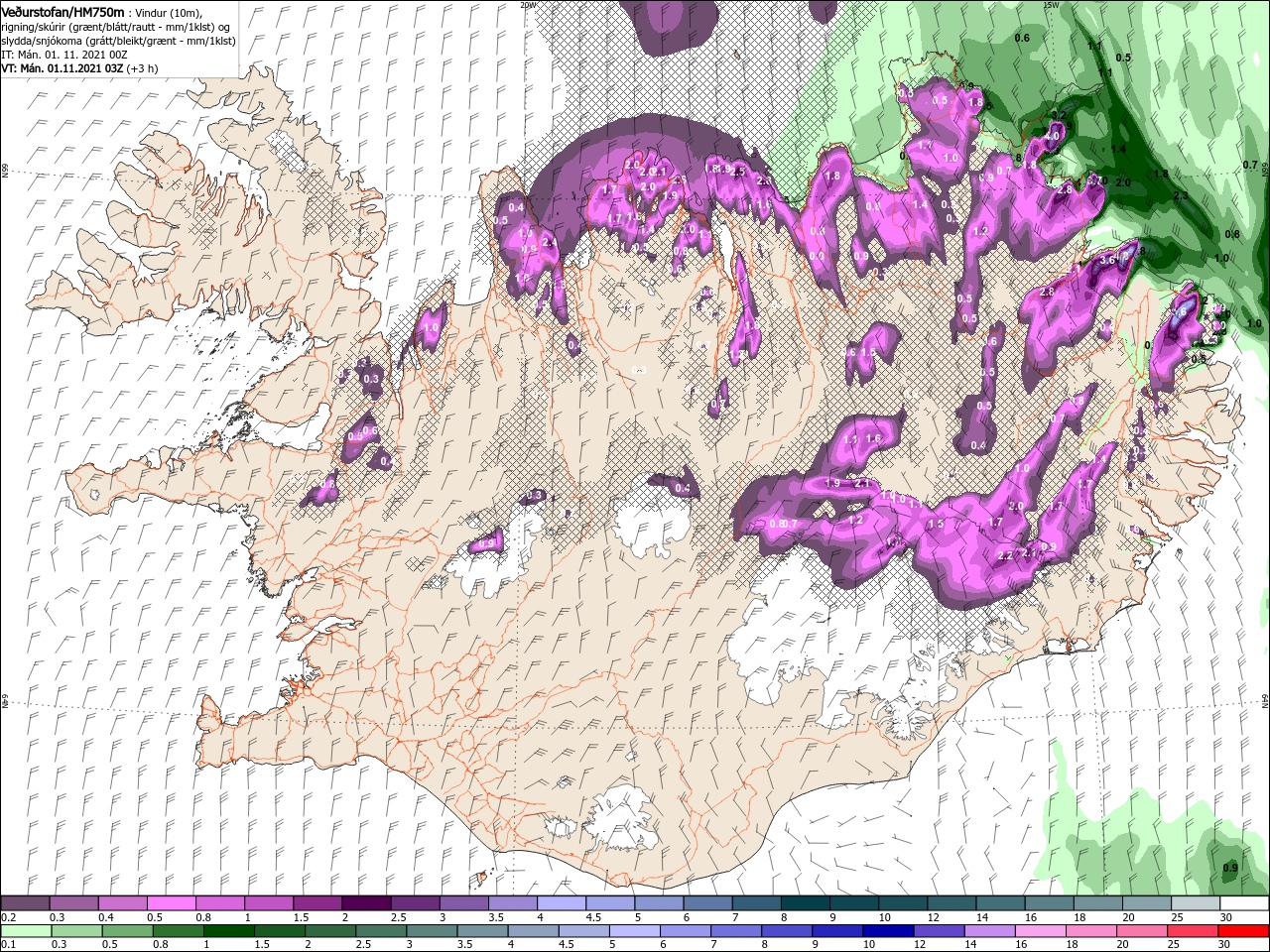This screenshot has width=1270, height=952.
Task: Click the '0.6' value over the northern green rain area
Action: [1022, 38]
